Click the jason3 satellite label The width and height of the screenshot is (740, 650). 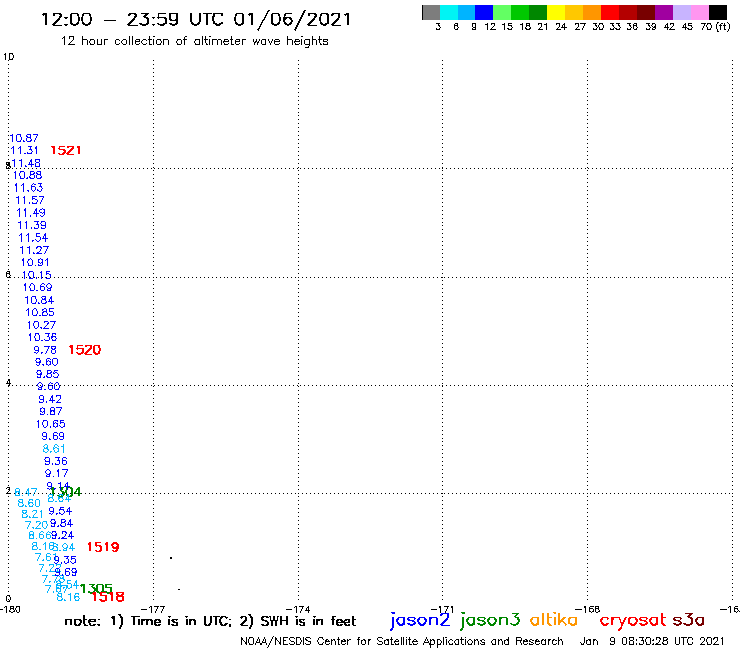tap(490, 620)
